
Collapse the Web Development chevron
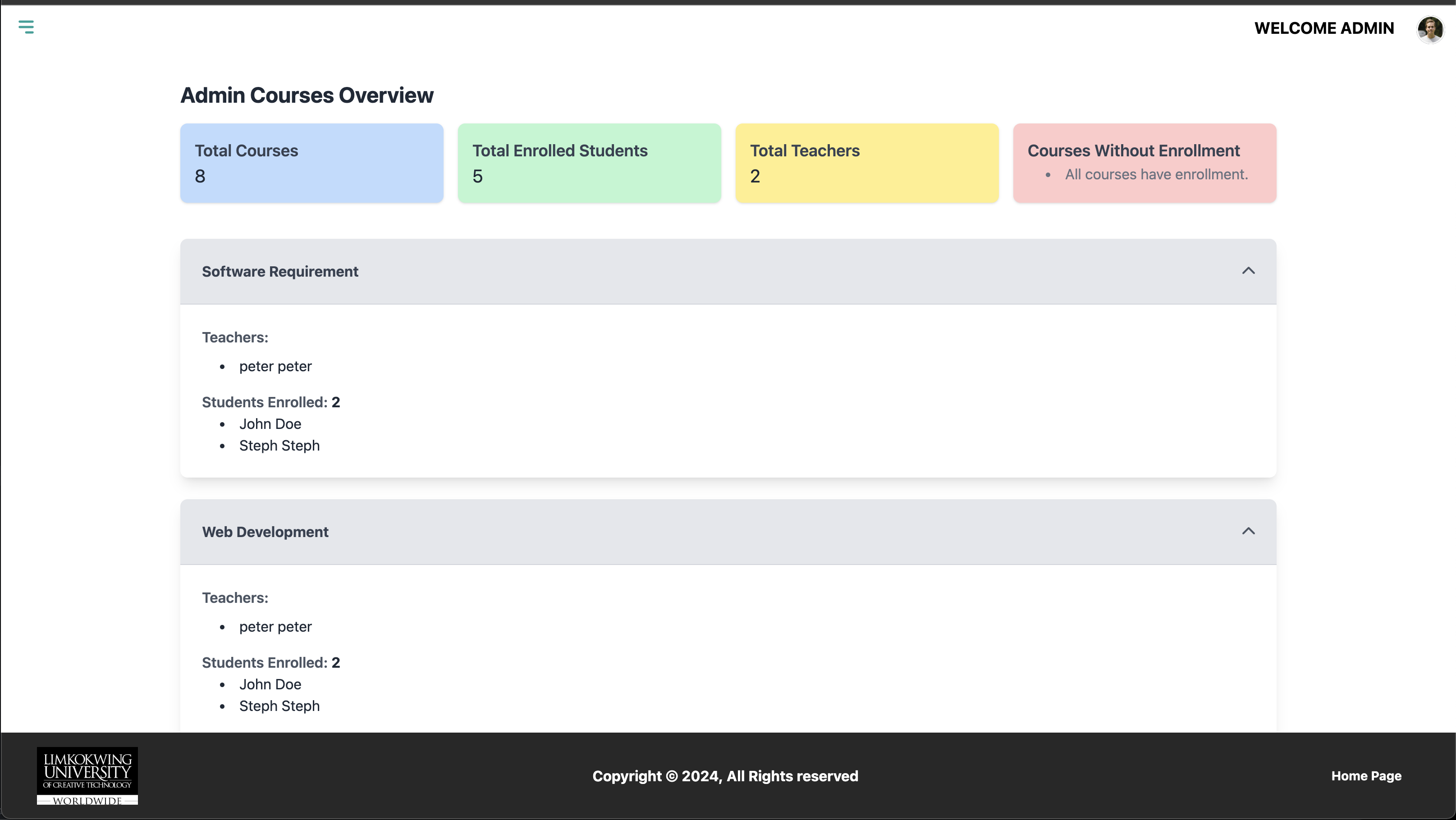pos(1248,531)
